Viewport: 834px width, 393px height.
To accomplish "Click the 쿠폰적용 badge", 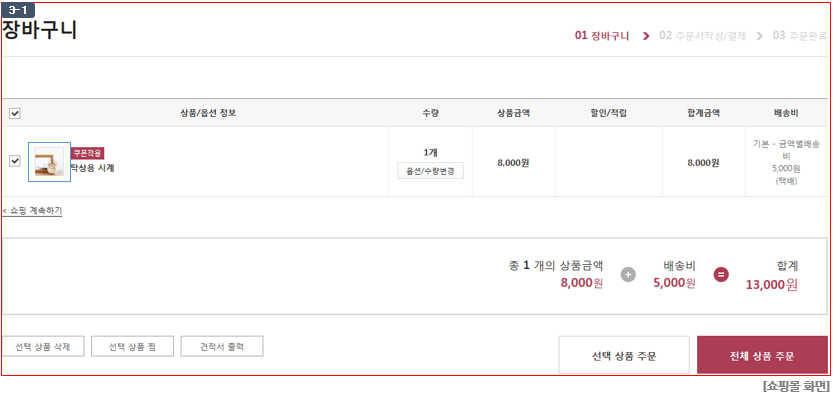I will click(x=88, y=153).
